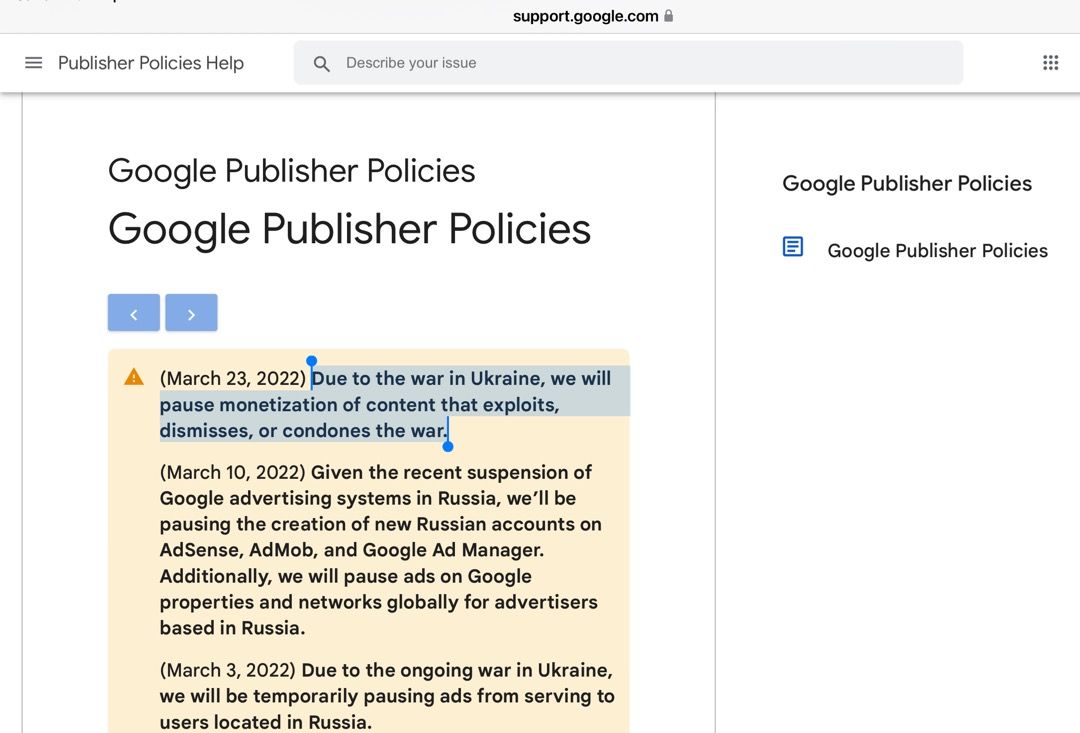1080x733 pixels.
Task: Click the smaller Google Publisher Policies breadcrumb heading
Action: [x=291, y=171]
